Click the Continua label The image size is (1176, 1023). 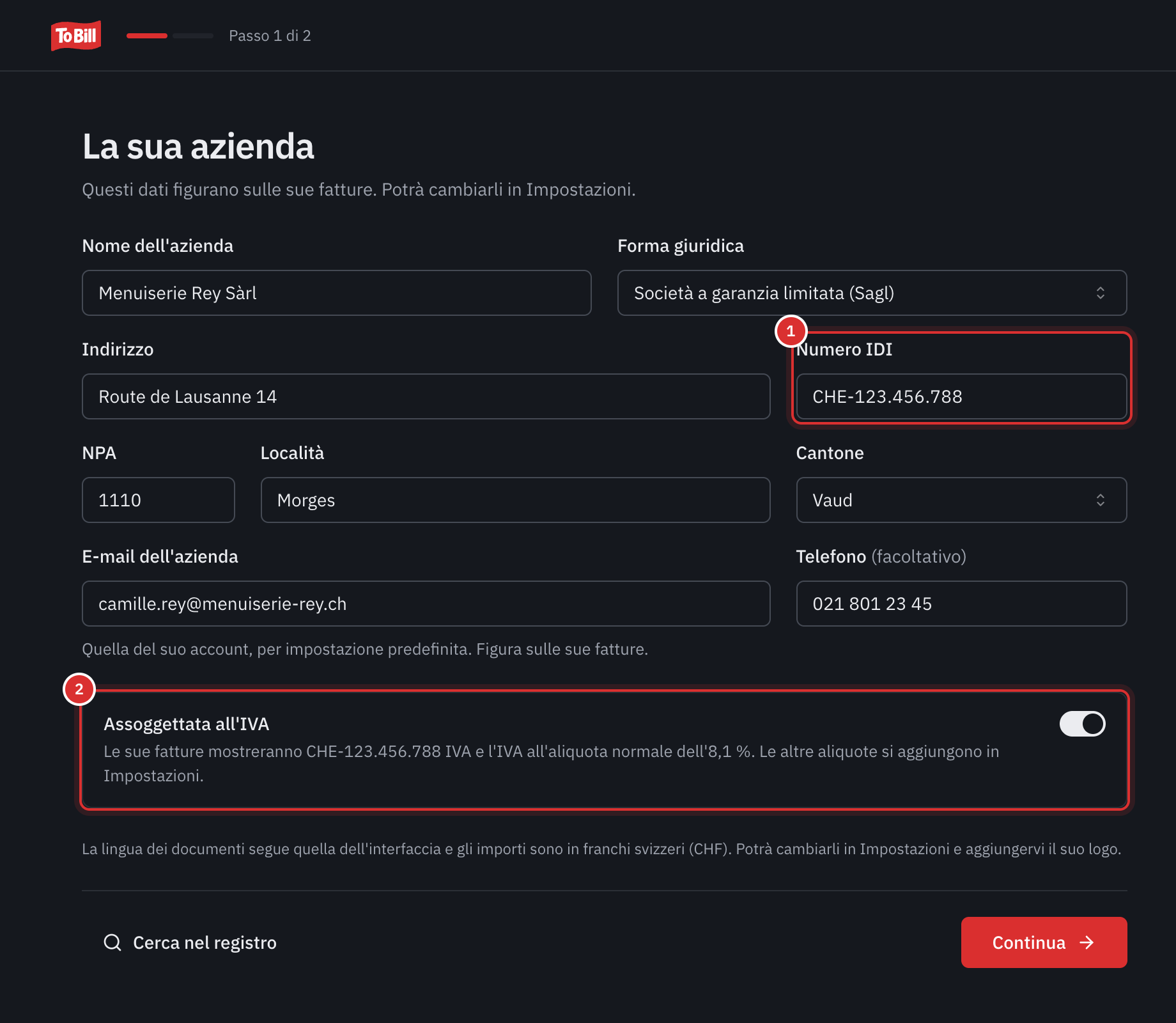(1028, 942)
